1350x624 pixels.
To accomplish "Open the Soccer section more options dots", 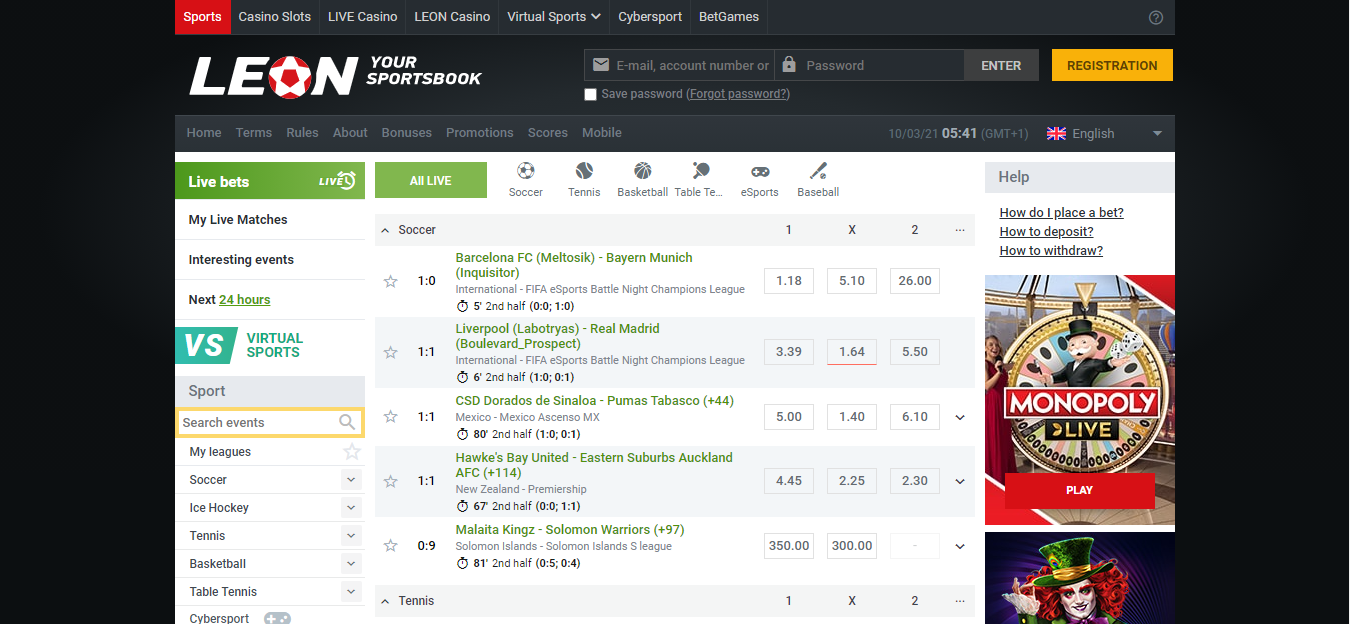I will (x=960, y=230).
